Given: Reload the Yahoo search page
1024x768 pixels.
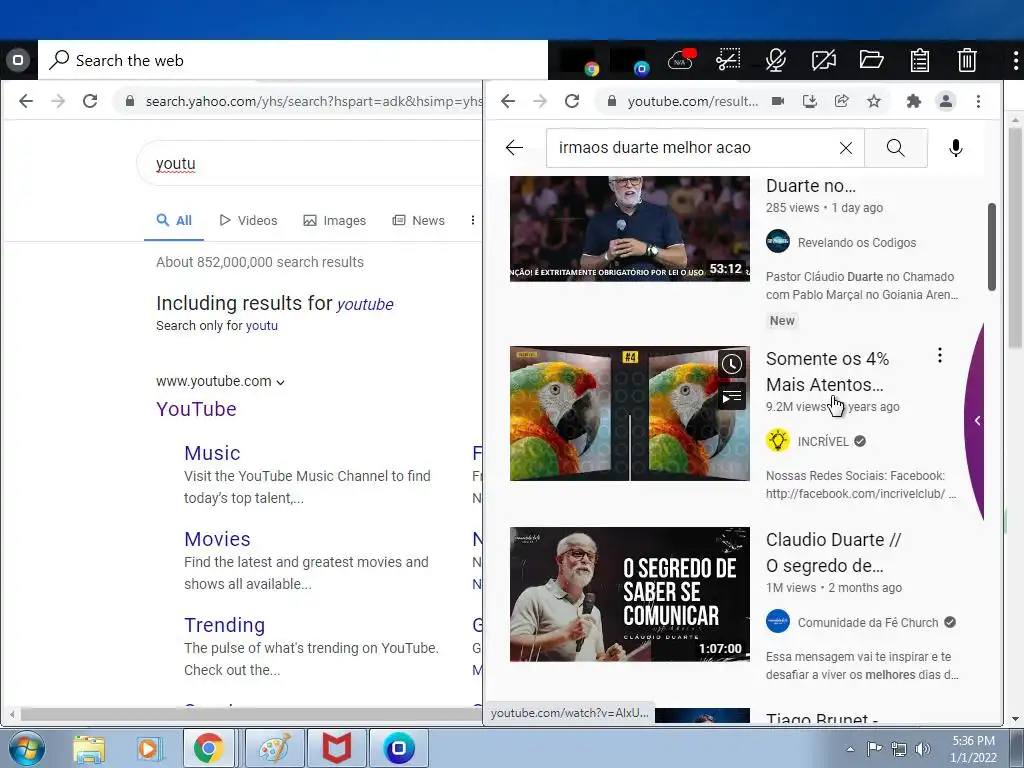Looking at the screenshot, I should click(90, 101).
